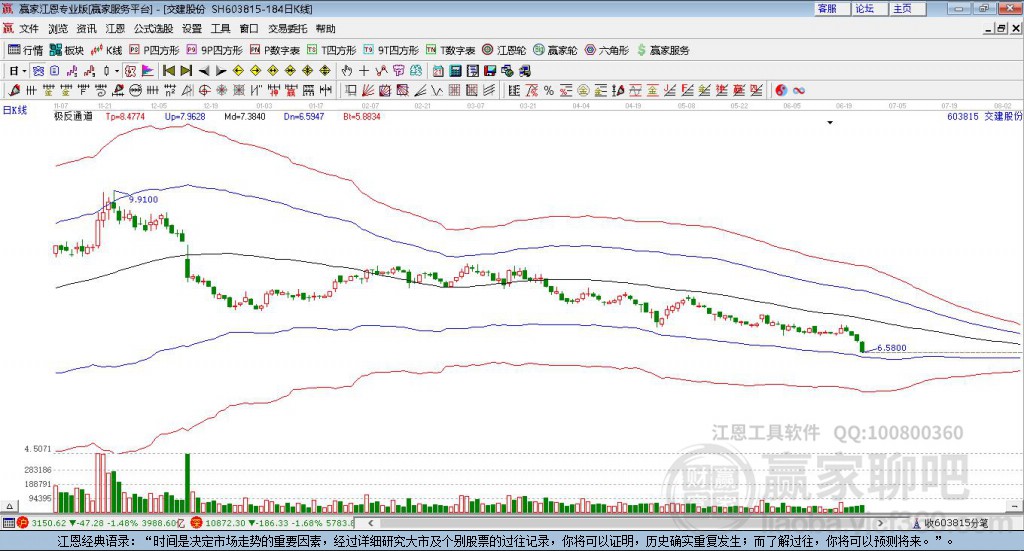Click the Up=7.9628 value
Viewport: 1024px width, 551px height.
(185, 116)
